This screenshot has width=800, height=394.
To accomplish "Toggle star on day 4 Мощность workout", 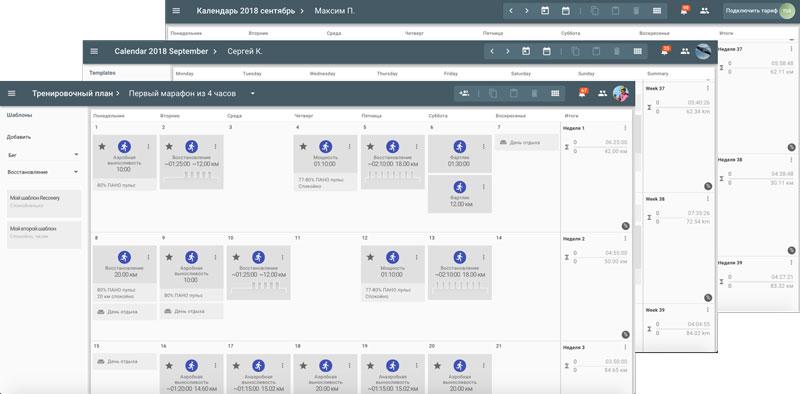I will click(x=303, y=146).
